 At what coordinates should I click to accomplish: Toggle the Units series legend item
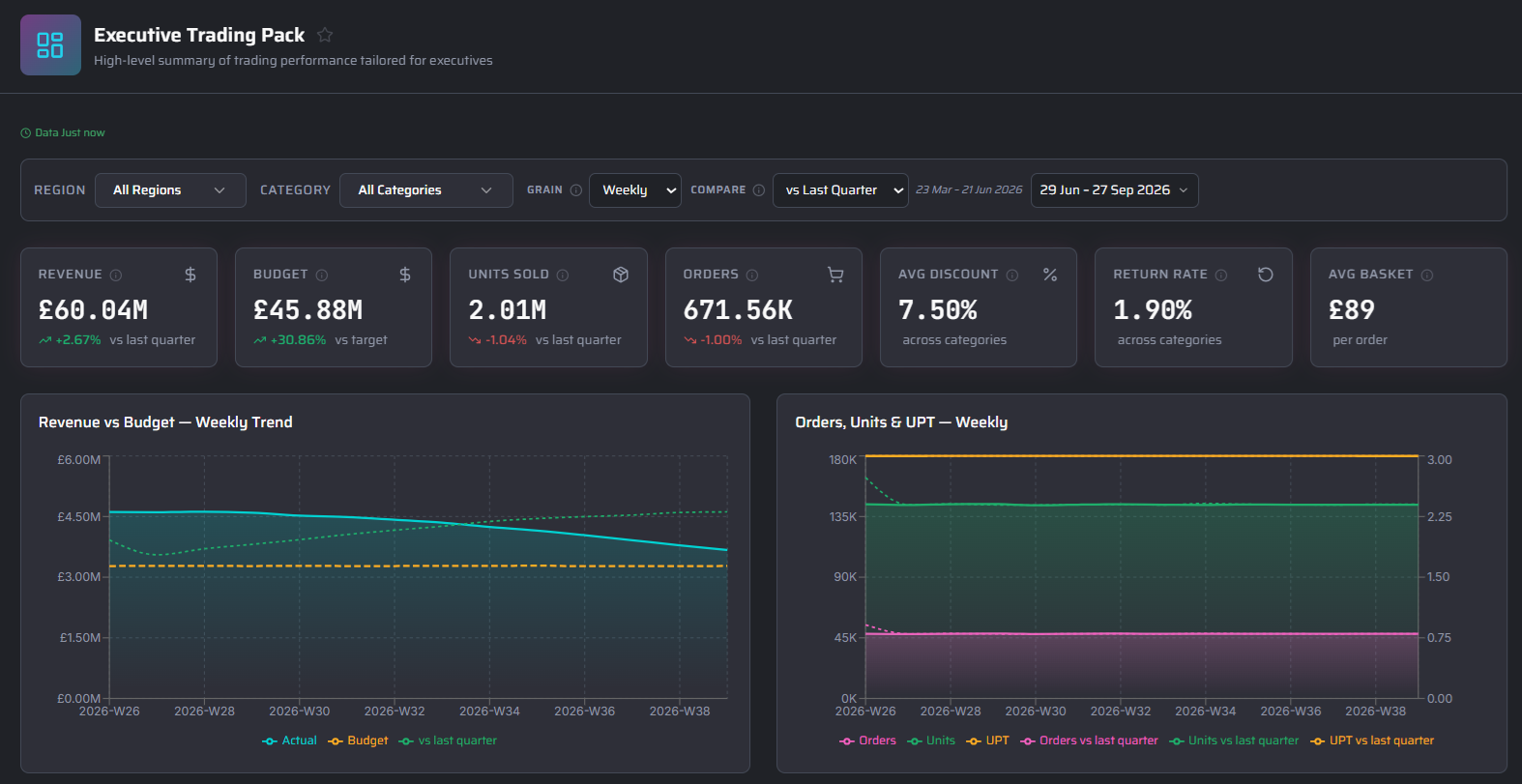[931, 740]
